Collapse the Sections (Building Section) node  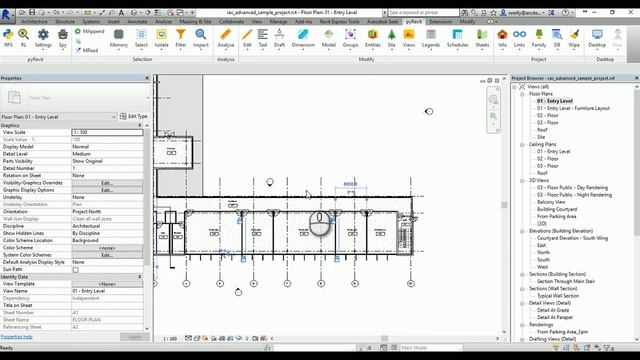tap(522, 274)
